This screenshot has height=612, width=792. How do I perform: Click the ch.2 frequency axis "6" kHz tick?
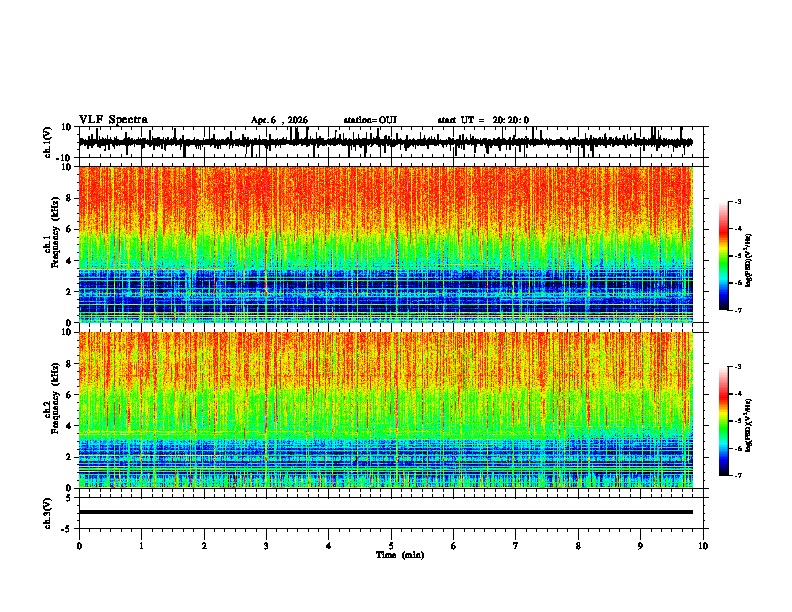click(x=70, y=395)
